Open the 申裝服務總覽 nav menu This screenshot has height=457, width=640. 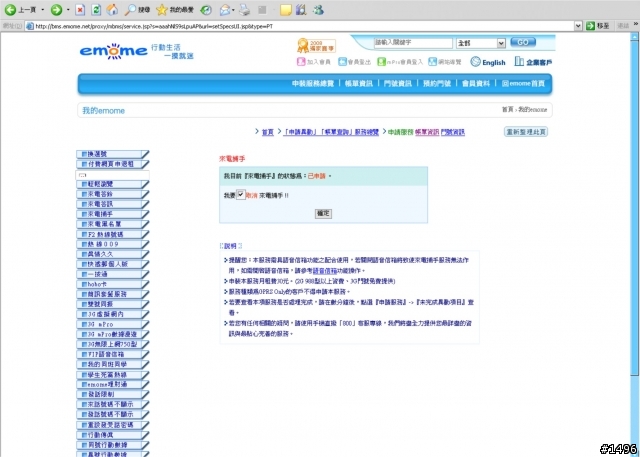tap(313, 84)
